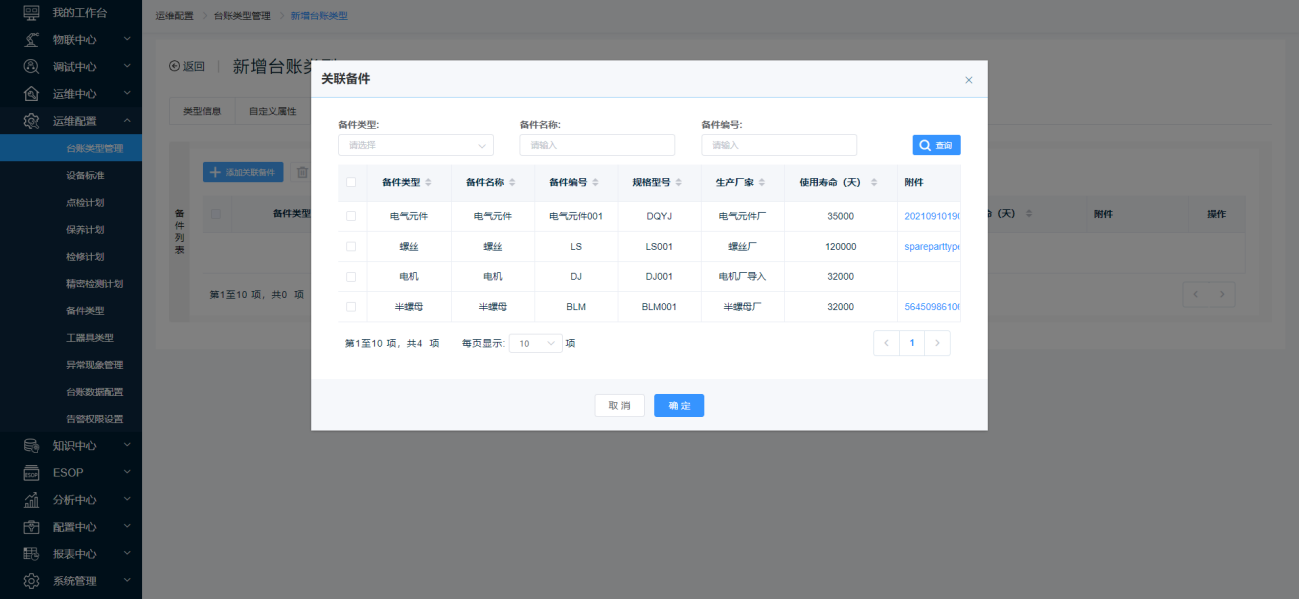The height and width of the screenshot is (599, 1299).
Task: Sort by 规格型号 column arrows
Action: [x=680, y=182]
